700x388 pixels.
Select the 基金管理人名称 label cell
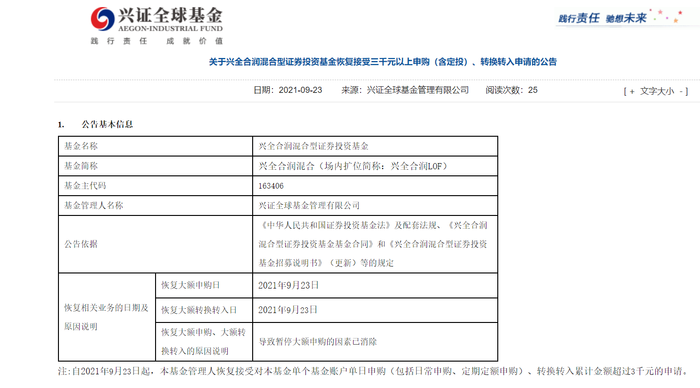(155, 205)
